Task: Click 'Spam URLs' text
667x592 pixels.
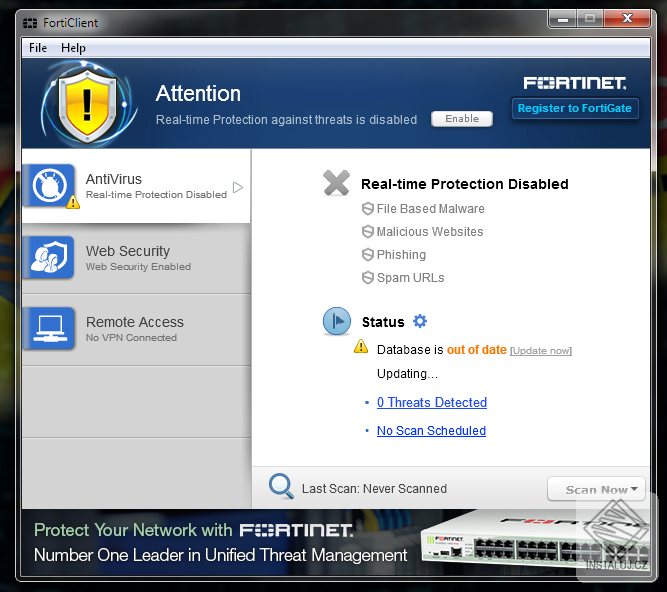Action: pyautogui.click(x=410, y=278)
